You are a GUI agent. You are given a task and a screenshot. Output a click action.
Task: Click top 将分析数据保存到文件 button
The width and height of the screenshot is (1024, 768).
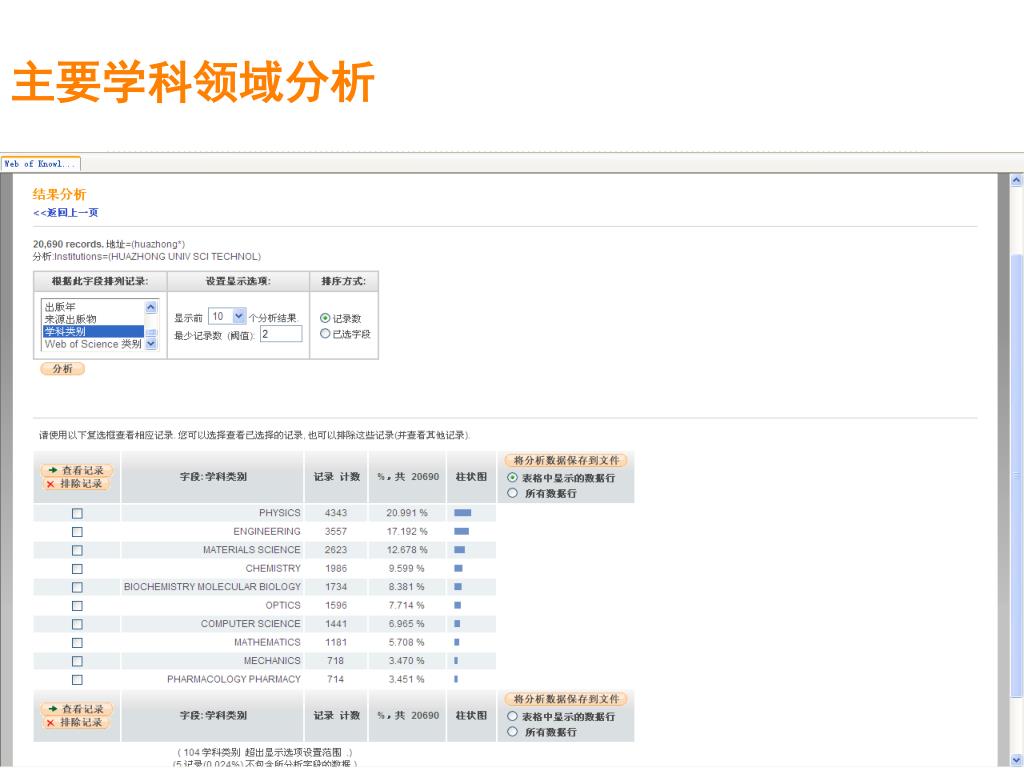[566, 460]
